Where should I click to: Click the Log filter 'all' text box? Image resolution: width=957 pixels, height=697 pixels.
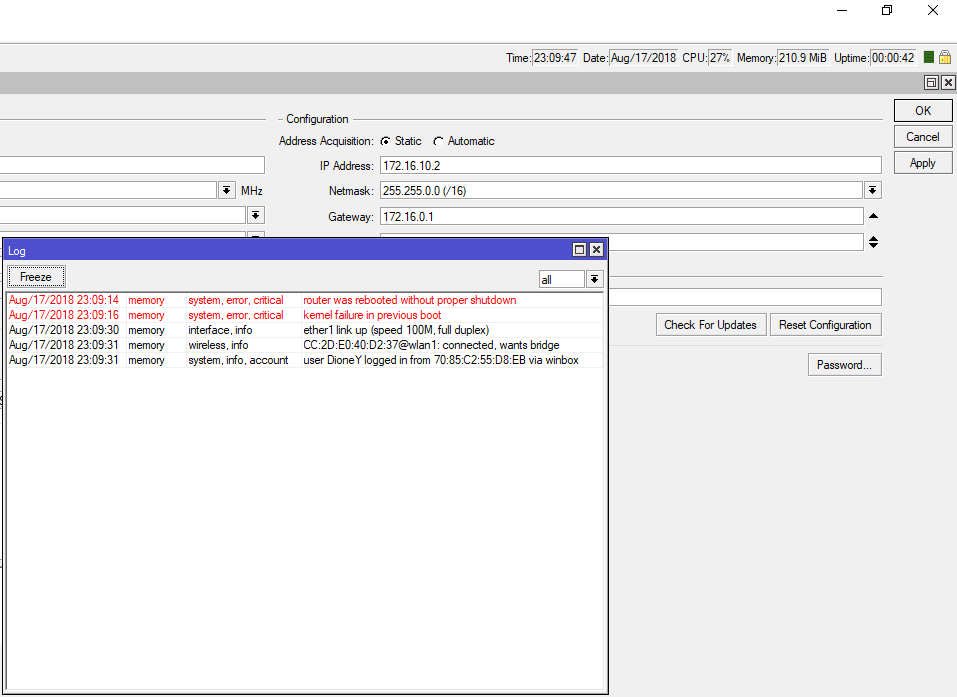coord(562,280)
